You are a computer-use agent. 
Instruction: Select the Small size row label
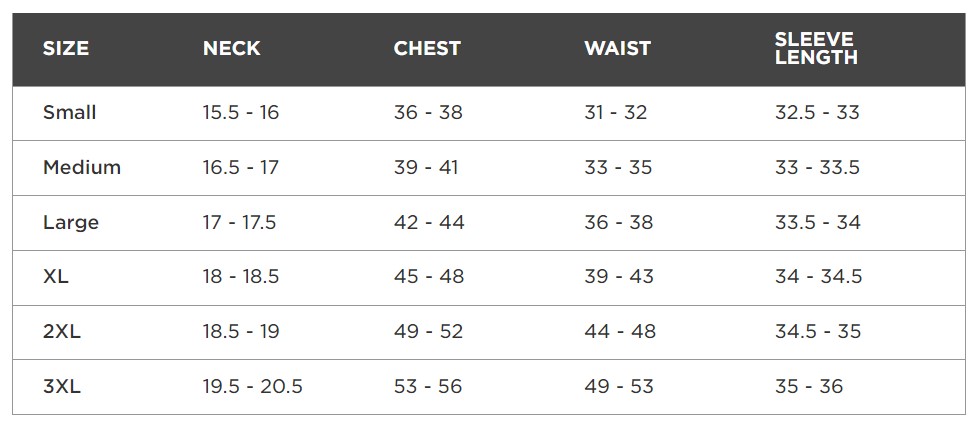[70, 113]
